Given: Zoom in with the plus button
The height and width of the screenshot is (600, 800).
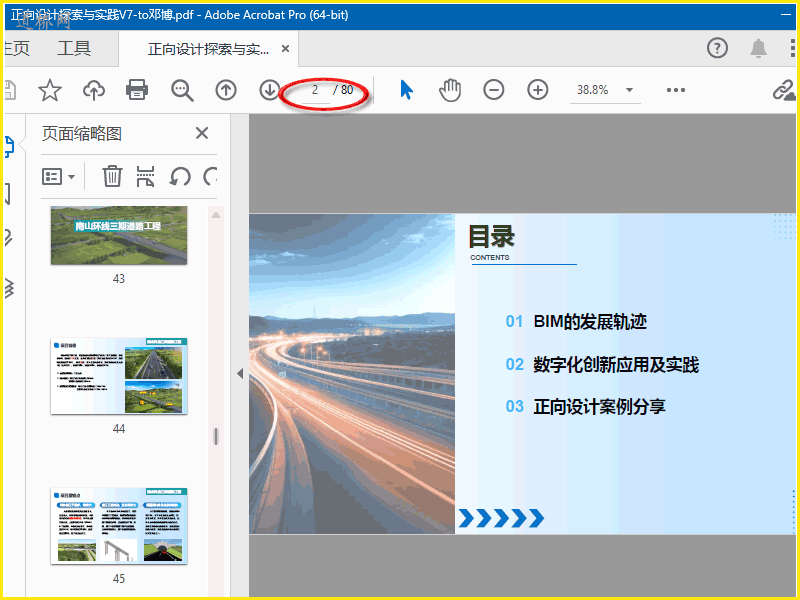Looking at the screenshot, I should 538,90.
